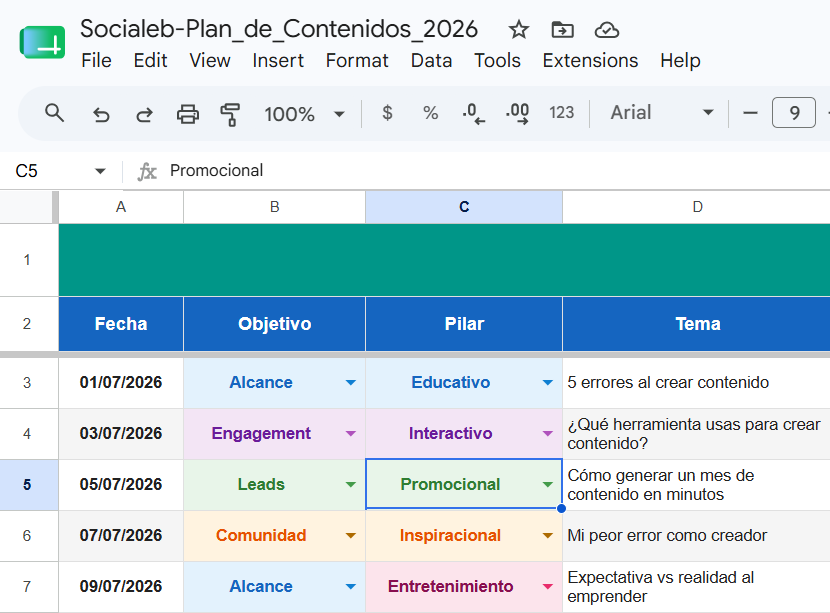Image resolution: width=830 pixels, height=613 pixels.
Task: Open the Educativo dropdown arrow
Action: (548, 383)
